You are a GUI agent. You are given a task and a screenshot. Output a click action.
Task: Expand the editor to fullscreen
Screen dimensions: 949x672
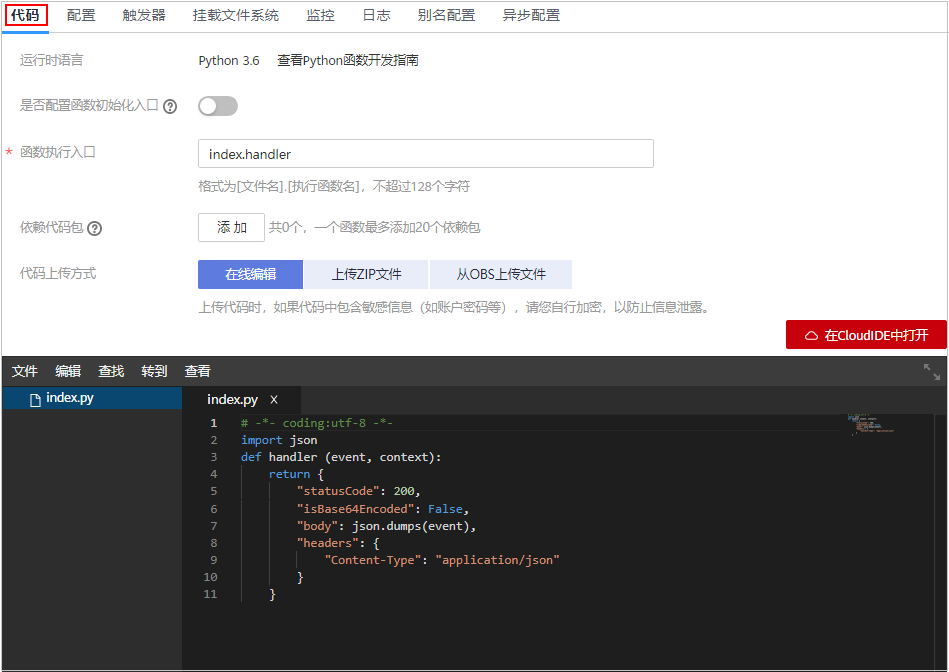[x=932, y=372]
